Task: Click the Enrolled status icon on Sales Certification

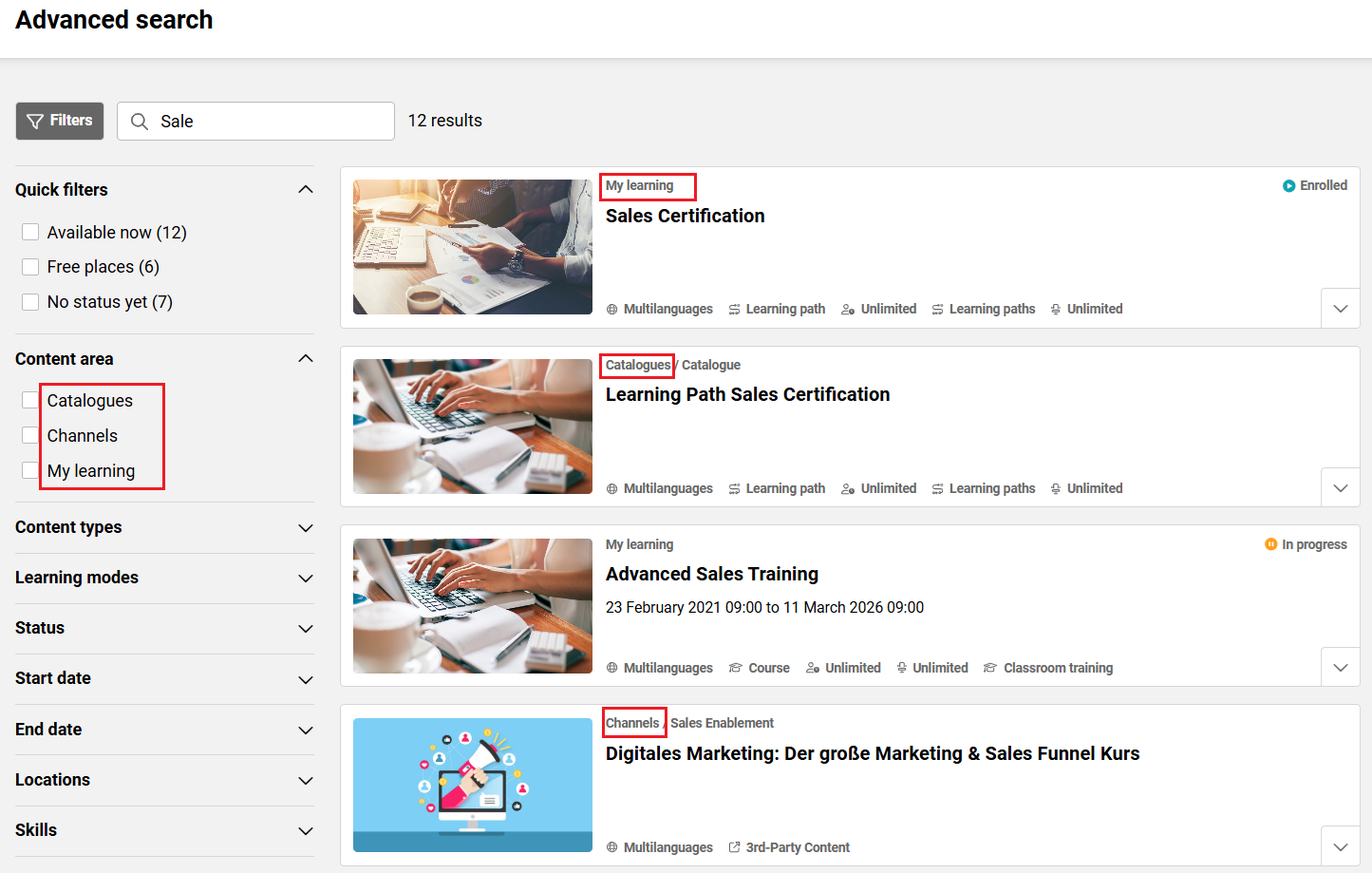Action: (x=1288, y=186)
